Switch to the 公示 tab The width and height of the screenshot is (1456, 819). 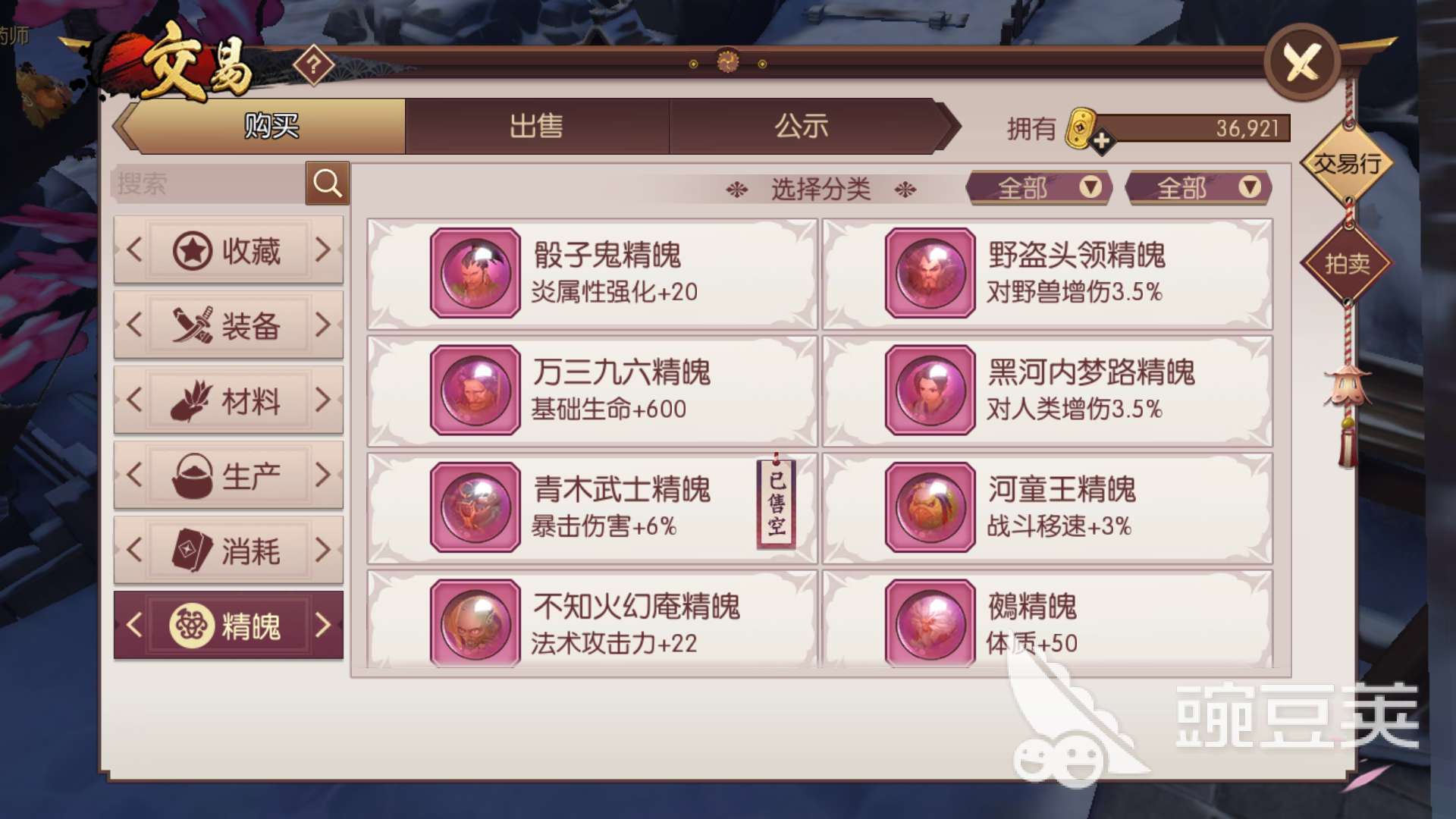coord(802,126)
